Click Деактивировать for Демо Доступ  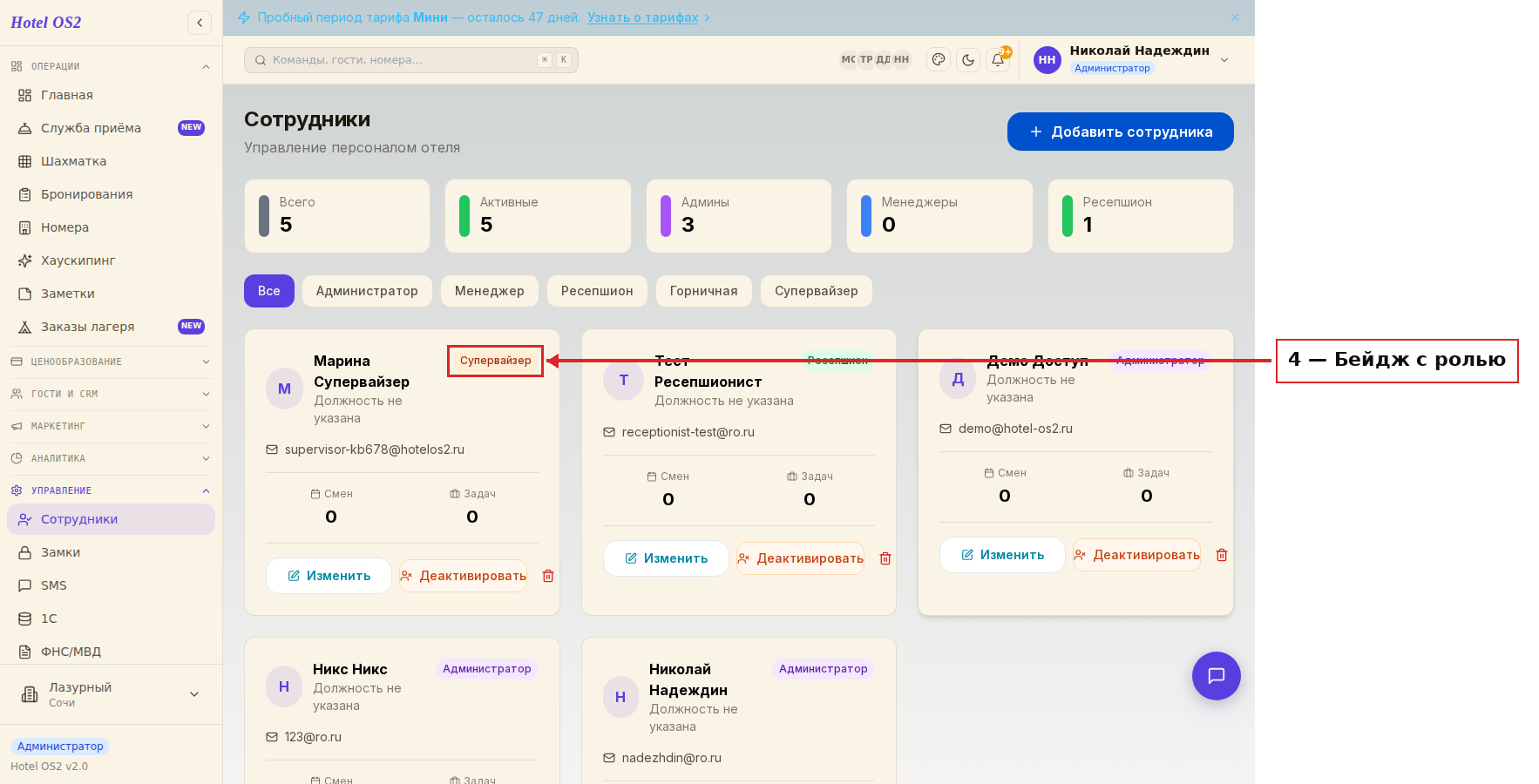[1137, 555]
